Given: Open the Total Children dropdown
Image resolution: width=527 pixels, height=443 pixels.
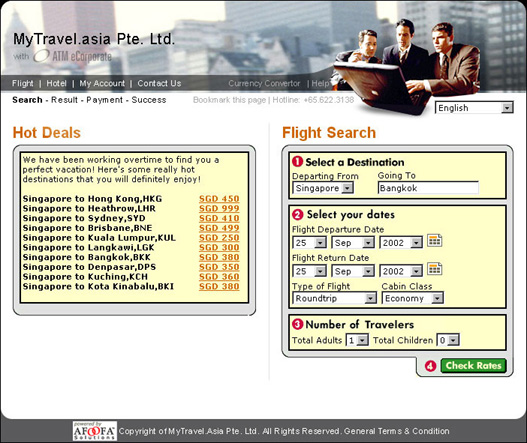Looking at the screenshot, I should [x=448, y=340].
